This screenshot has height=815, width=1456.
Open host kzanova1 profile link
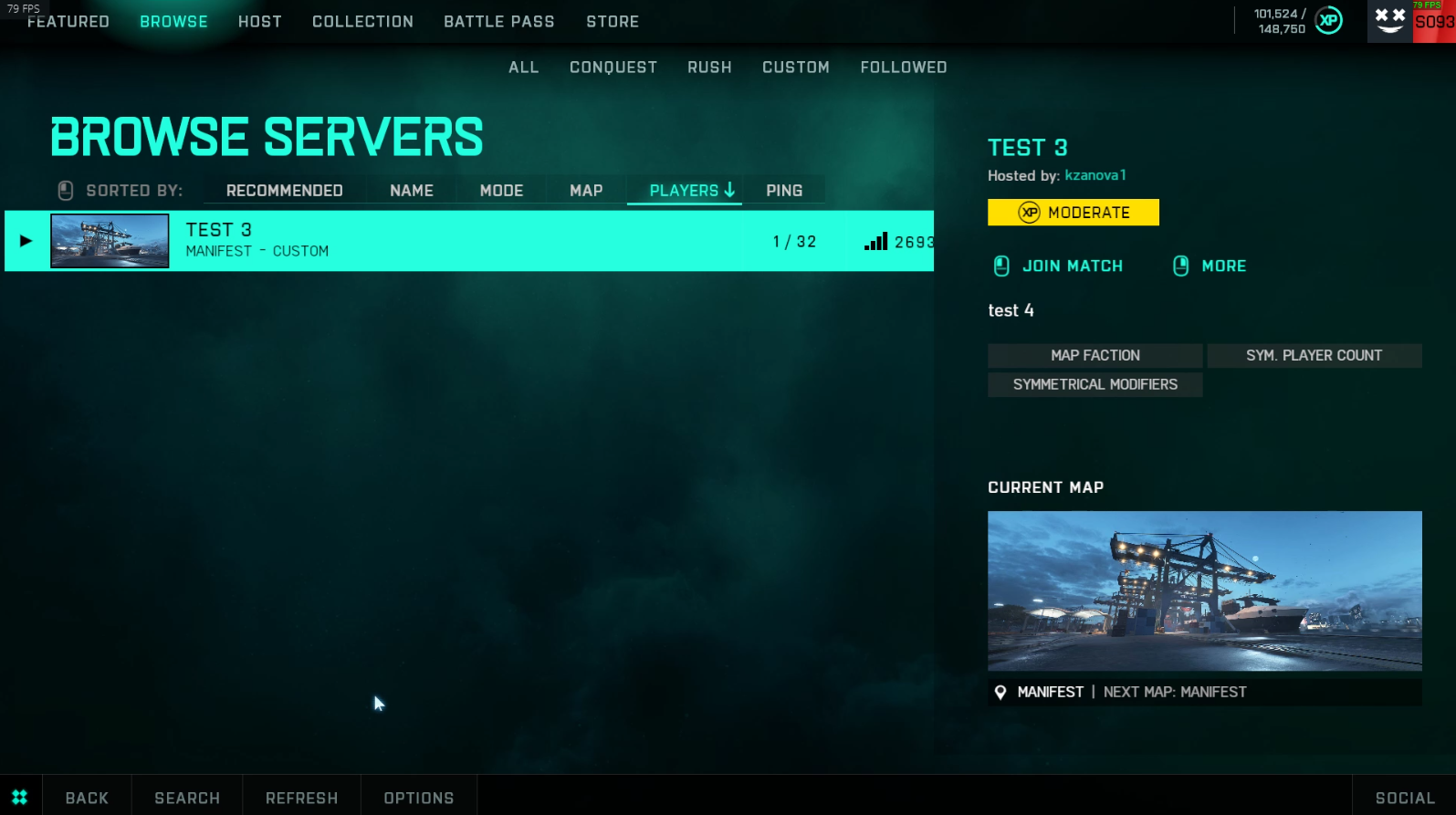[1095, 175]
